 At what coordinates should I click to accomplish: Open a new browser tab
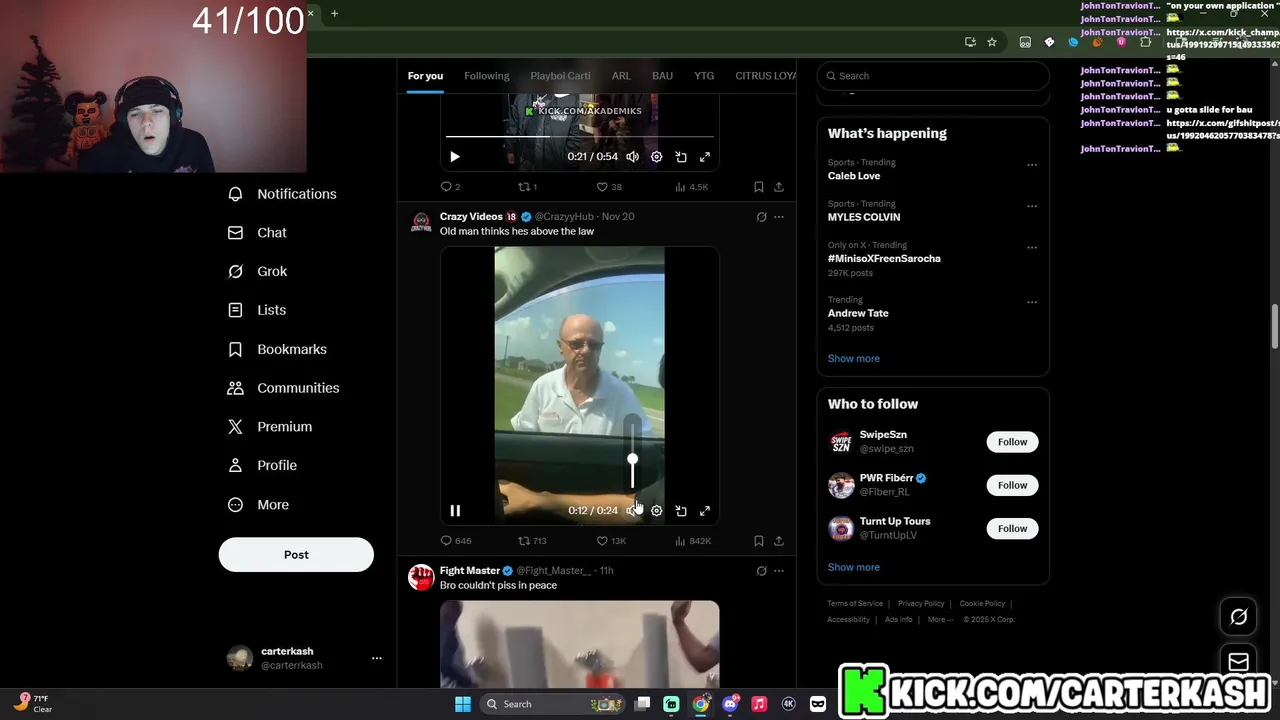[334, 13]
